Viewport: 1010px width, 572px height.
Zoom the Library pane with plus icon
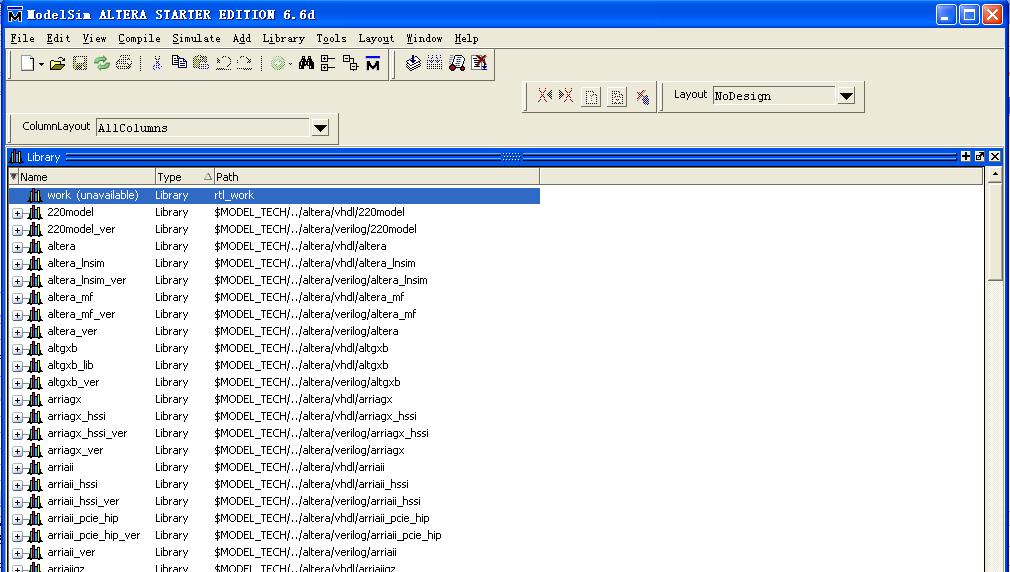[x=966, y=157]
